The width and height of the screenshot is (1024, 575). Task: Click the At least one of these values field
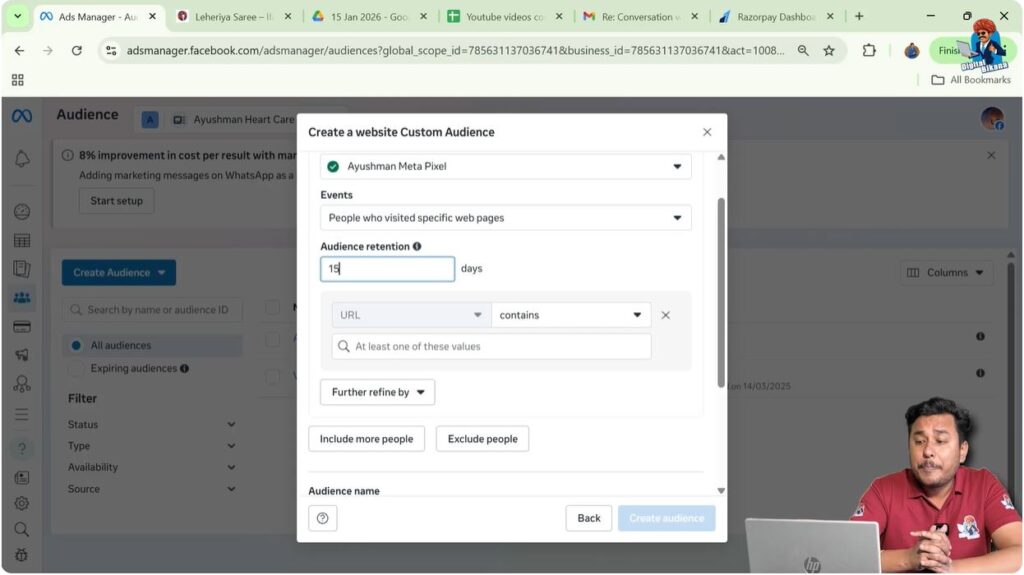coord(491,346)
